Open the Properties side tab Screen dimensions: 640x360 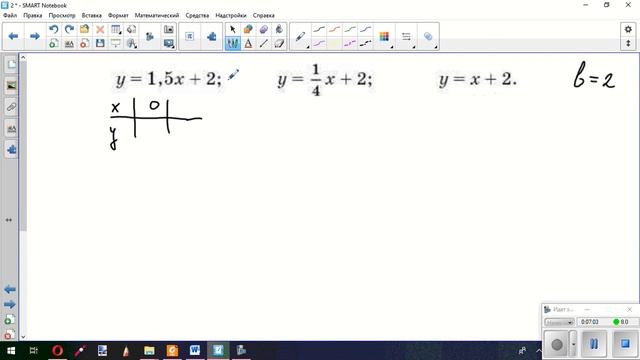click(x=11, y=129)
